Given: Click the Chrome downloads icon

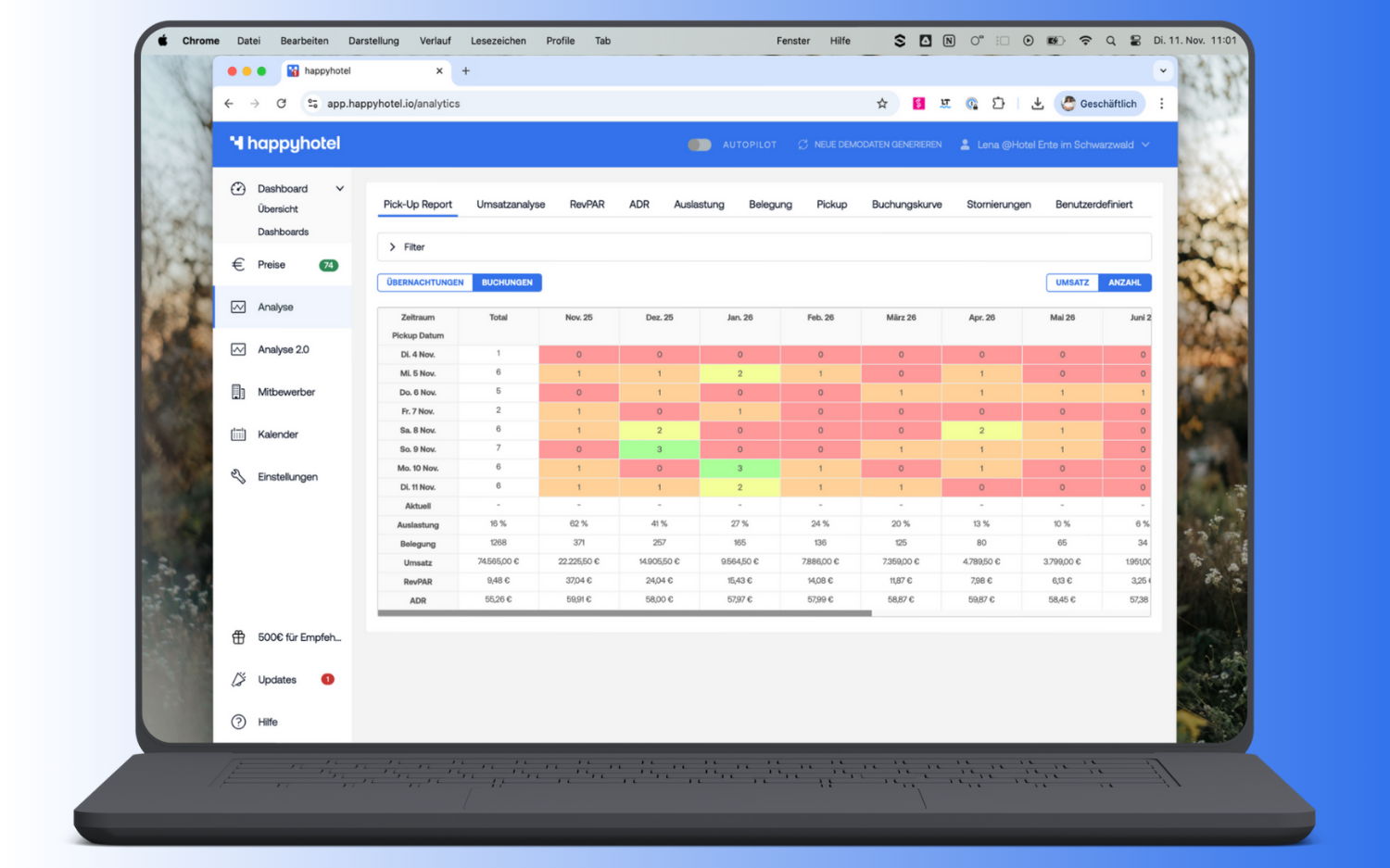Looking at the screenshot, I should click(1038, 104).
